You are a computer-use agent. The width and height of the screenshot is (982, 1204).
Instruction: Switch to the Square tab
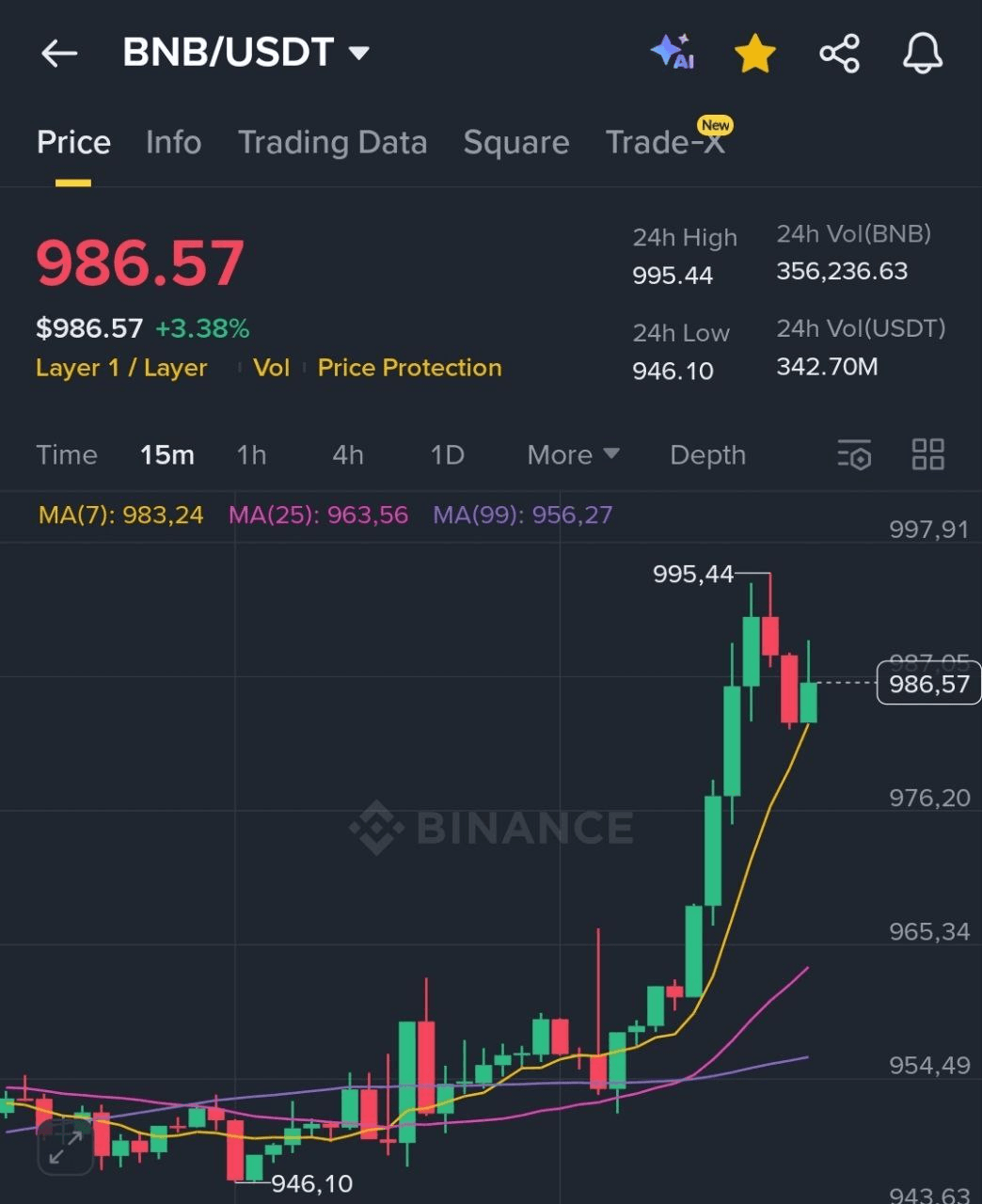point(515,142)
